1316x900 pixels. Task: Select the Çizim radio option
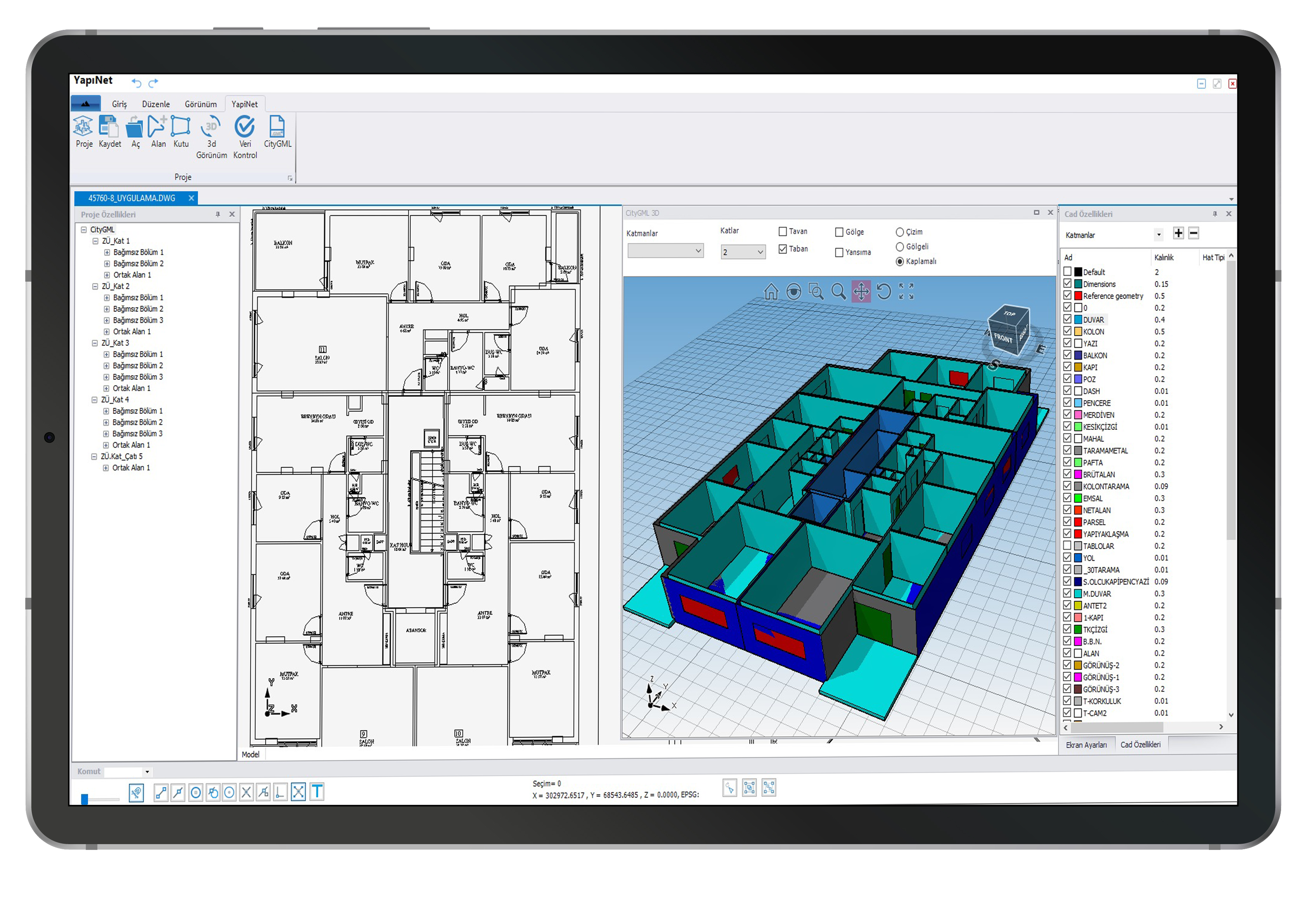900,232
